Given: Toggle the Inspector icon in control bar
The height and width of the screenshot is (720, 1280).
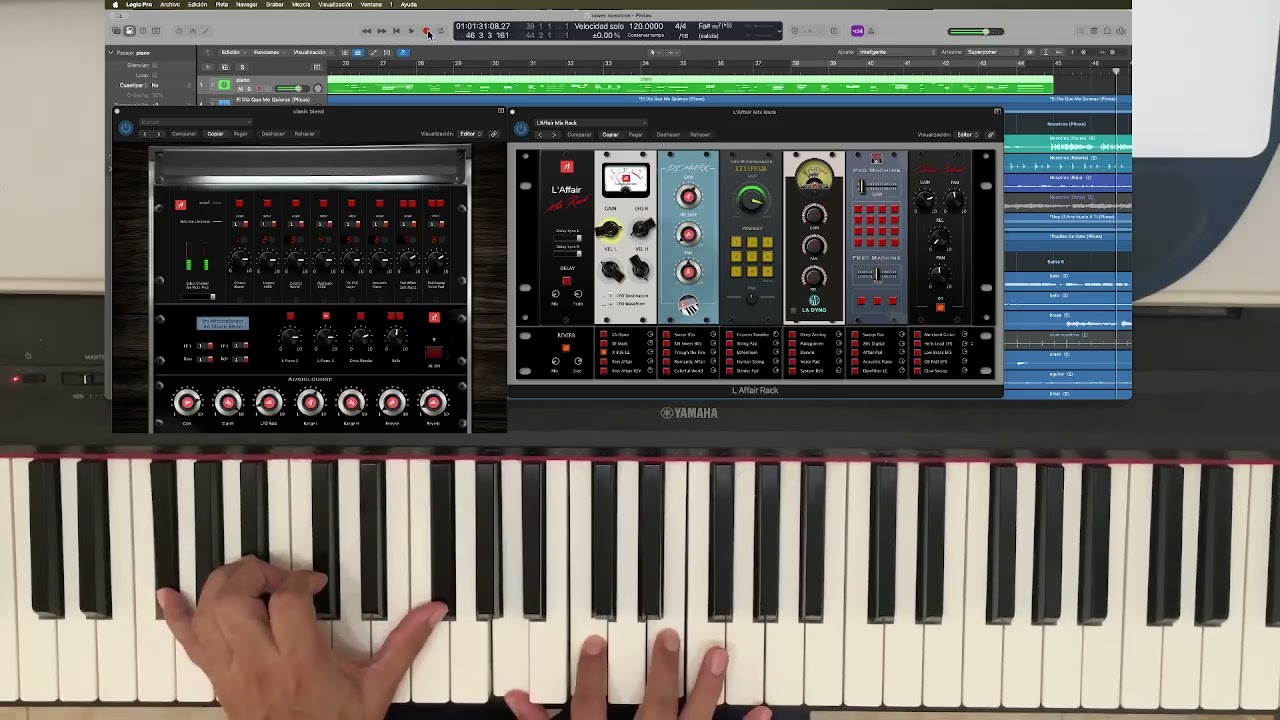Looking at the screenshot, I should 129,31.
